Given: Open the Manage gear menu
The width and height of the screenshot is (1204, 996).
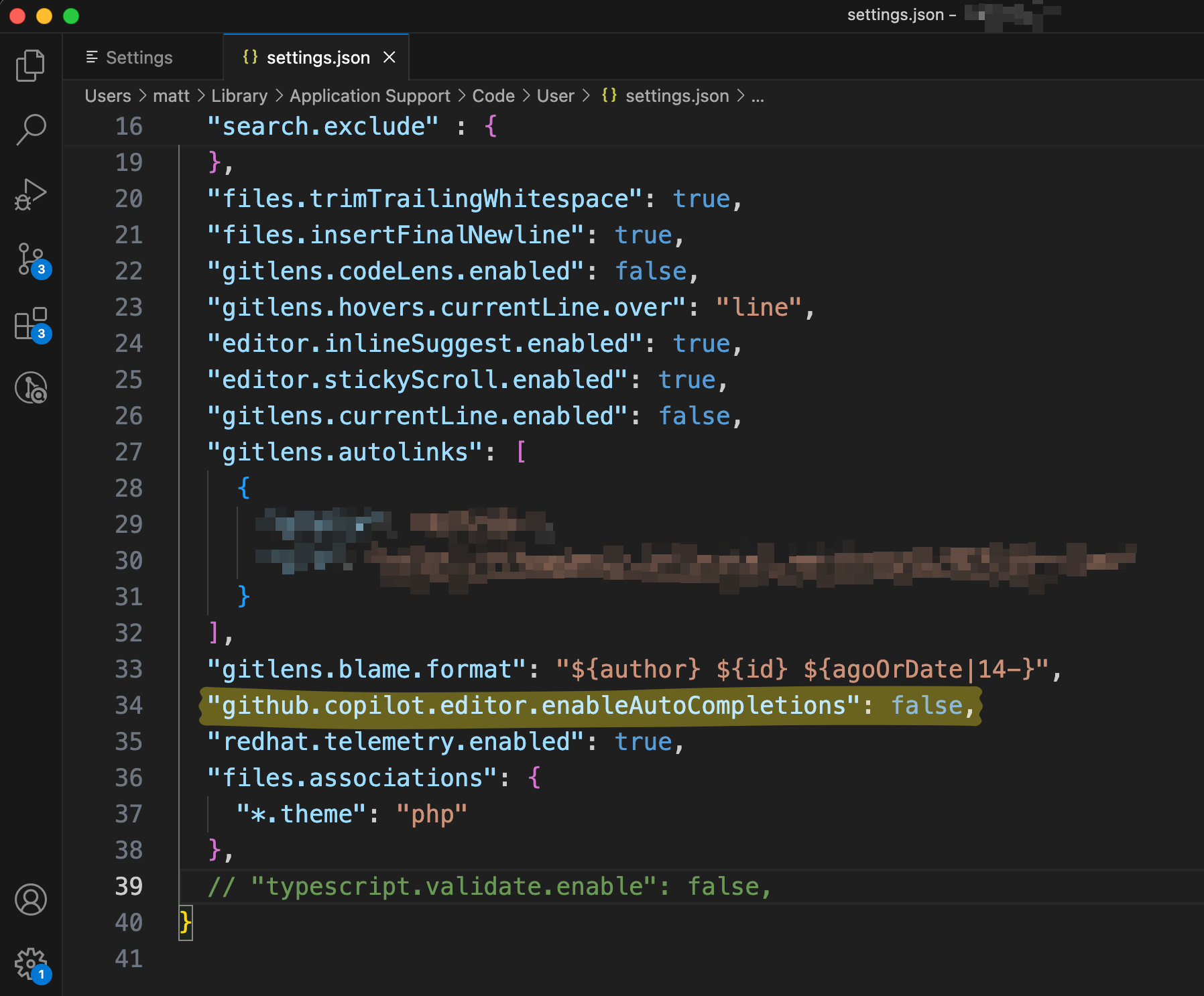Looking at the screenshot, I should point(32,965).
